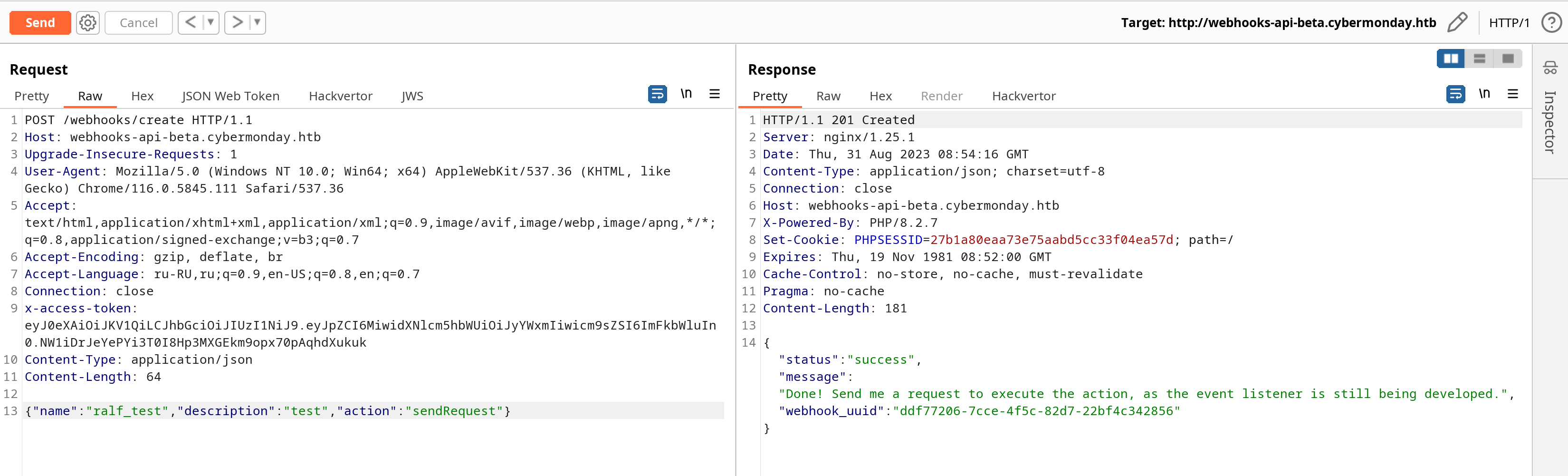Switch to side-by-side layout view

(x=1451, y=58)
